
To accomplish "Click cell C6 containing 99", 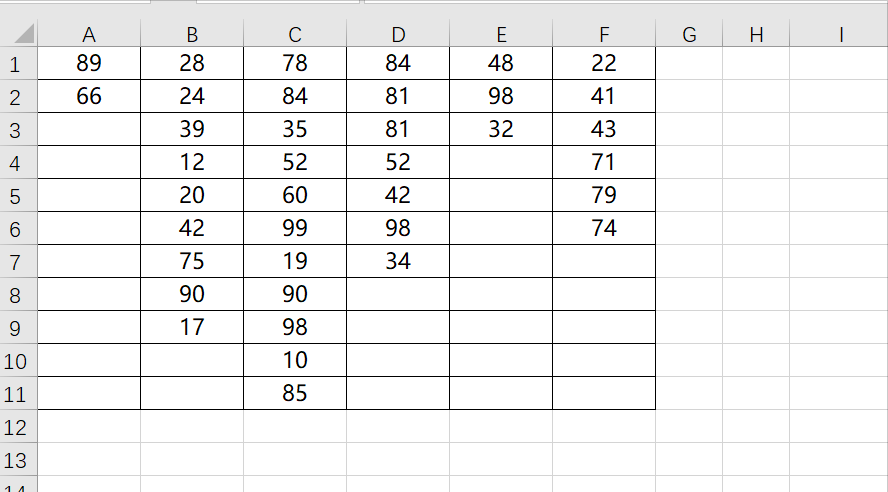I will [x=295, y=228].
